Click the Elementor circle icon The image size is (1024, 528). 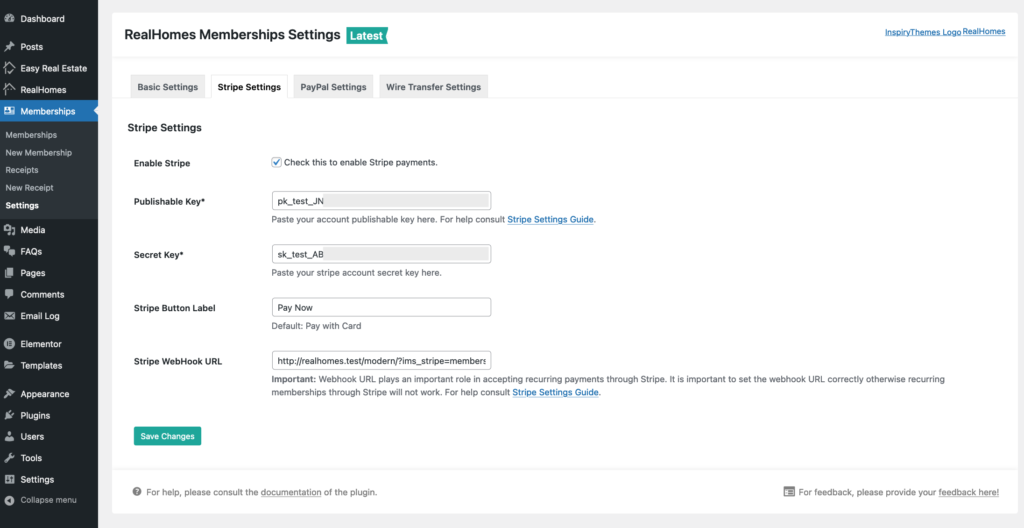tap(9, 344)
